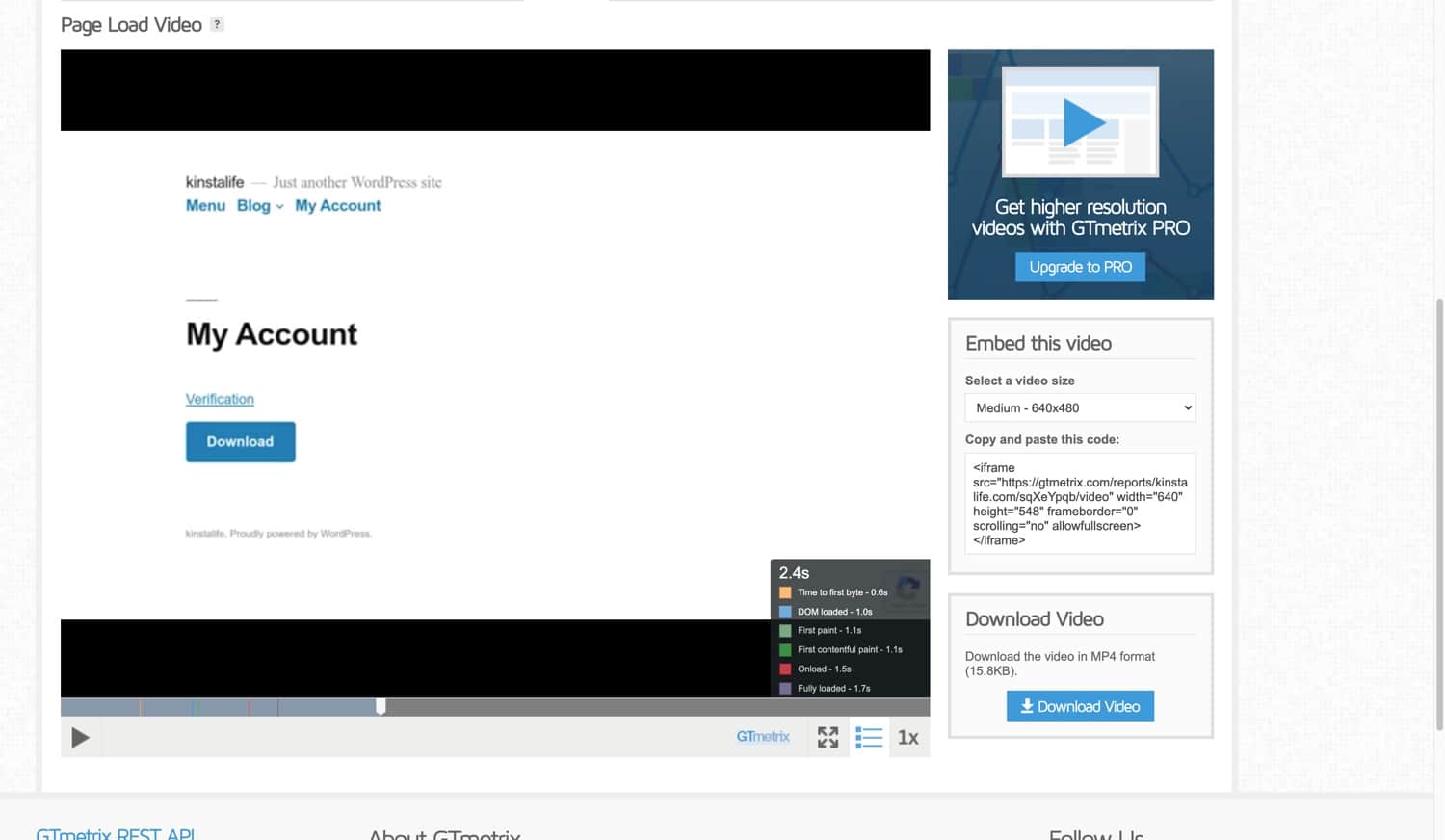Expand the Blog dropdown in the preview
The width and height of the screenshot is (1445, 840).
pos(258,205)
